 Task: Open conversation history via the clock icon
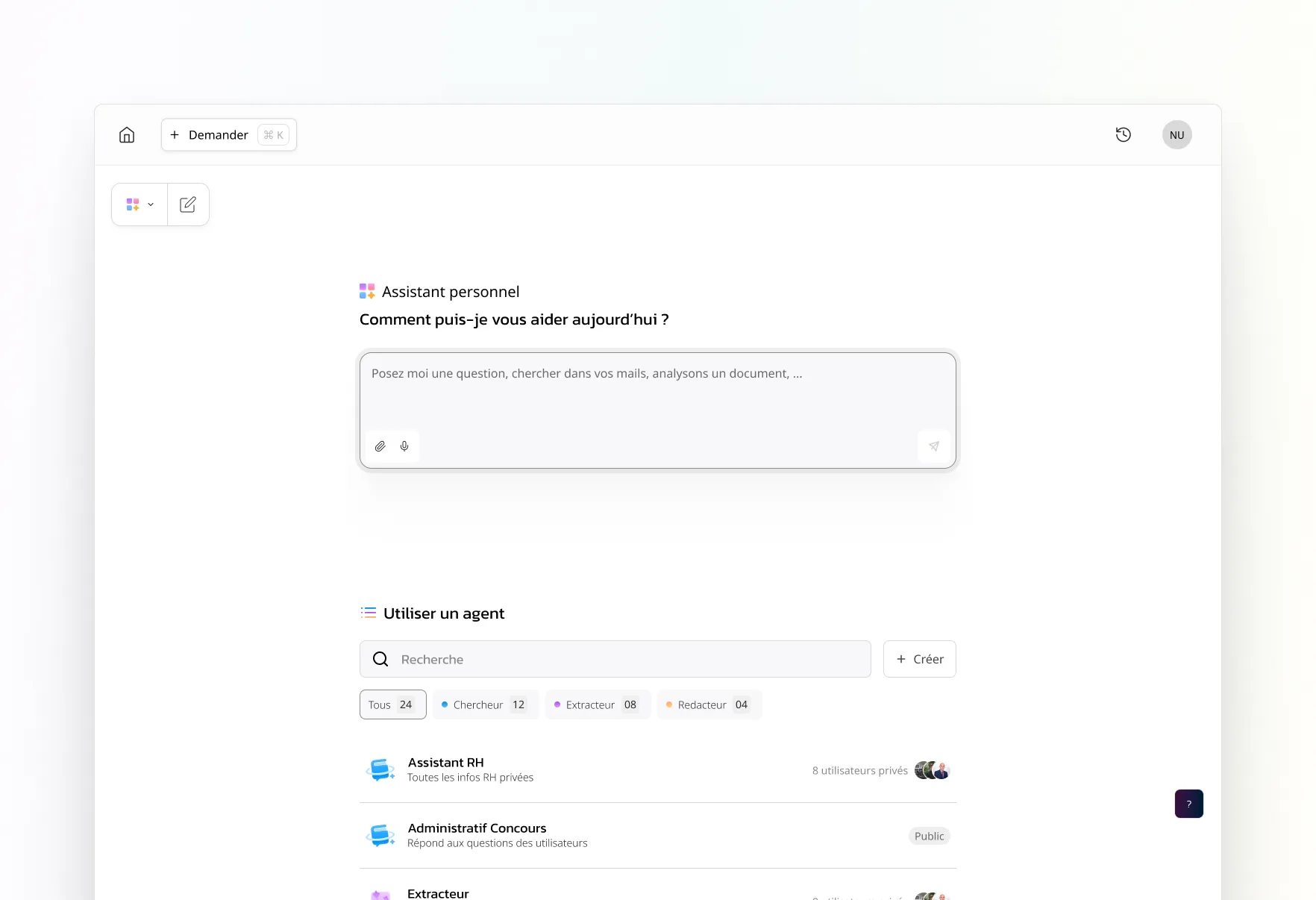point(1123,134)
